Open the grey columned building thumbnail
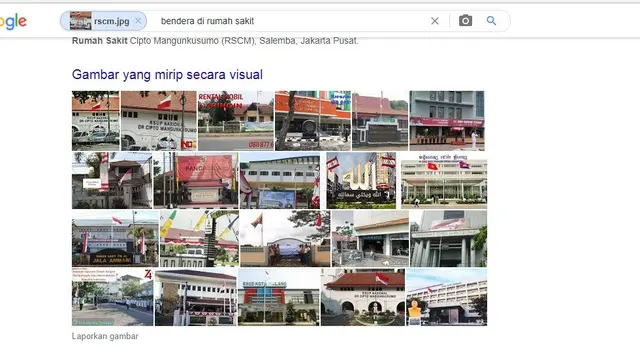This screenshot has height=360, width=640. (x=448, y=239)
